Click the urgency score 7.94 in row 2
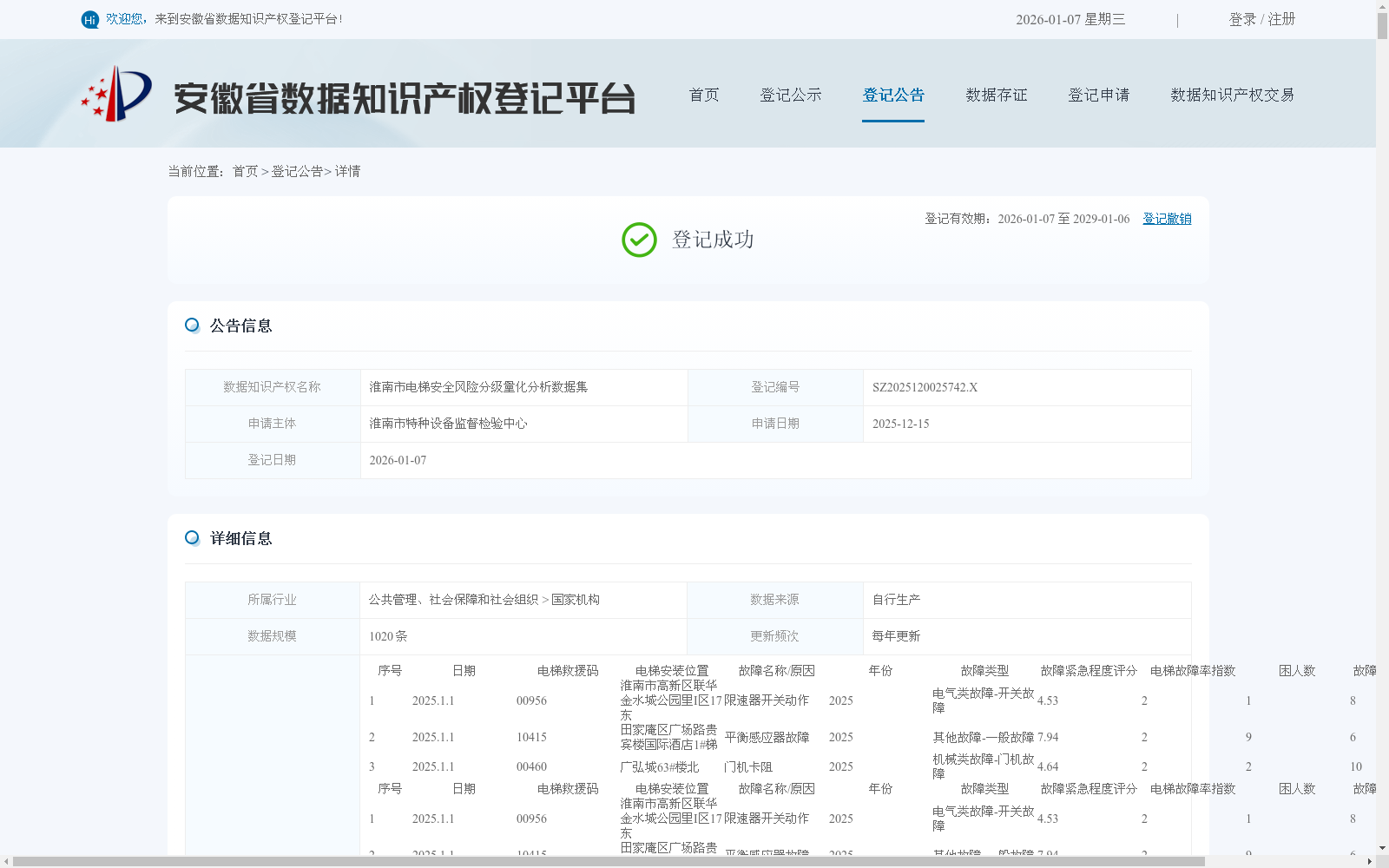This screenshot has width=1389, height=868. pyautogui.click(x=1048, y=737)
